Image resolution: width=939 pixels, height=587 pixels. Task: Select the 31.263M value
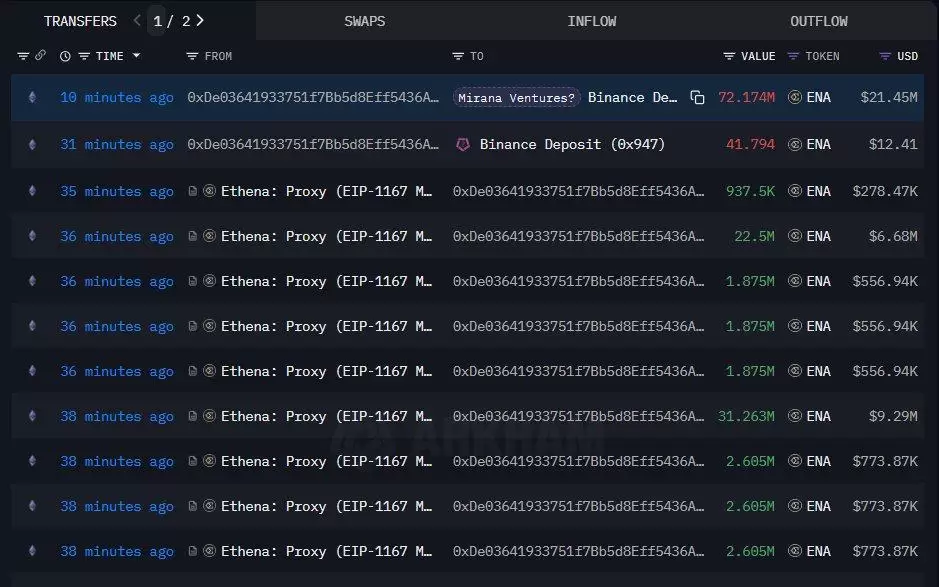pyautogui.click(x=746, y=416)
